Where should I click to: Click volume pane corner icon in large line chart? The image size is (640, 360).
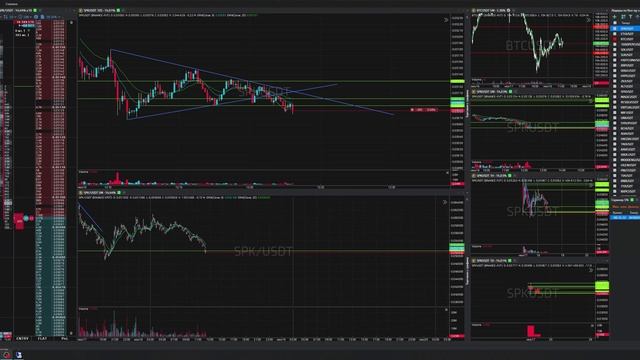pyautogui.click(x=446, y=310)
